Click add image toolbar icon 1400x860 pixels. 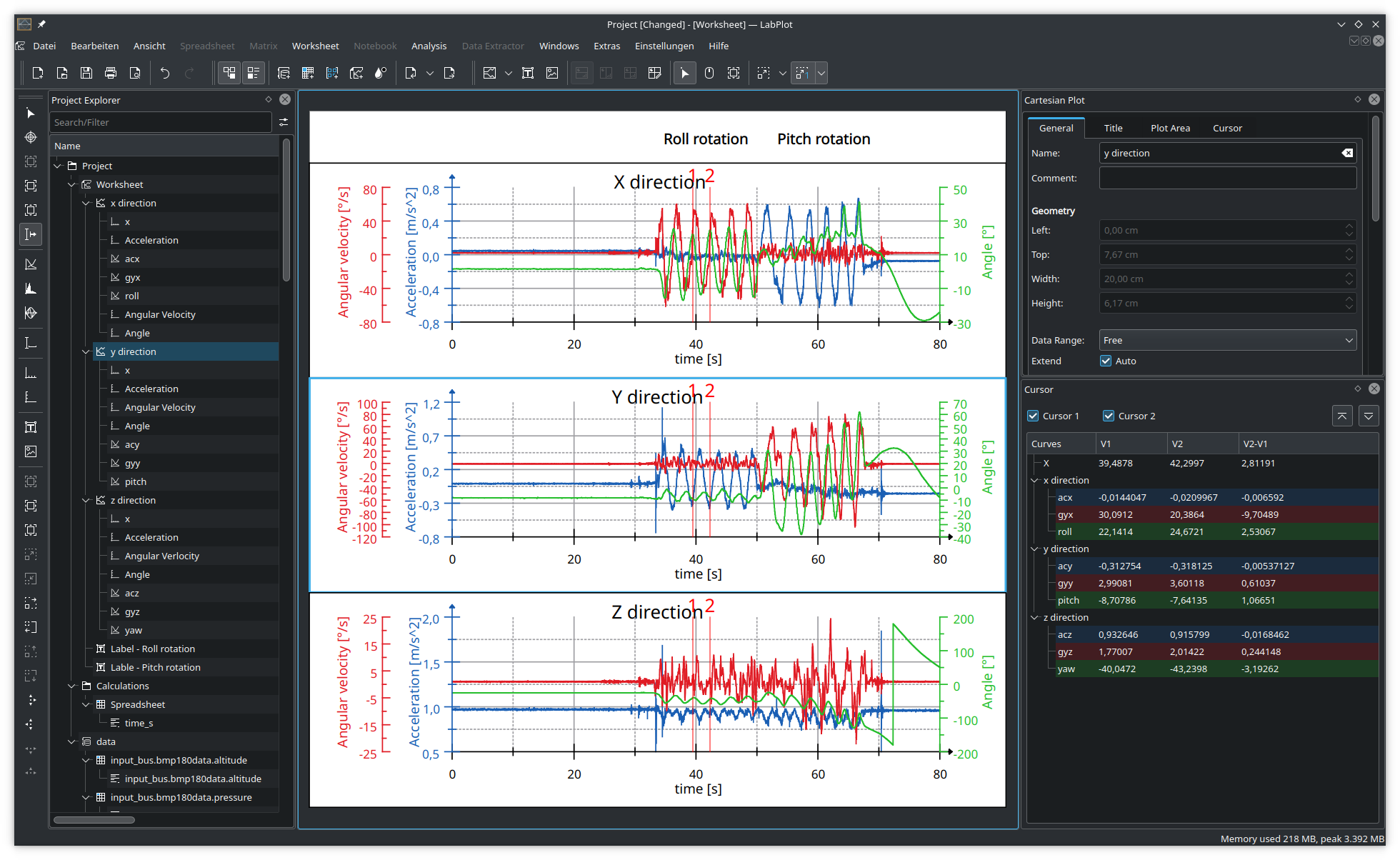(x=552, y=73)
